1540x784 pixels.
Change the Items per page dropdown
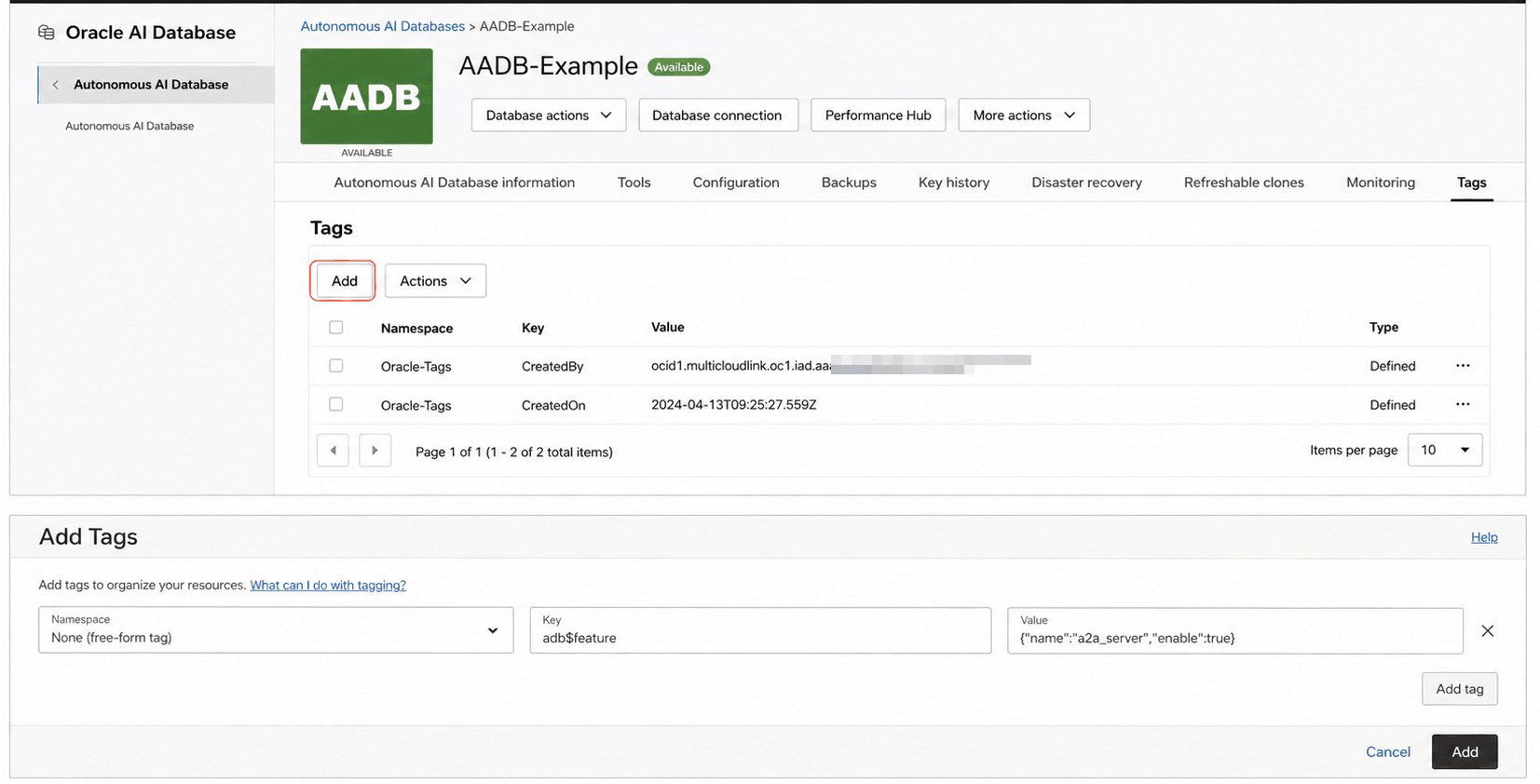(1445, 450)
